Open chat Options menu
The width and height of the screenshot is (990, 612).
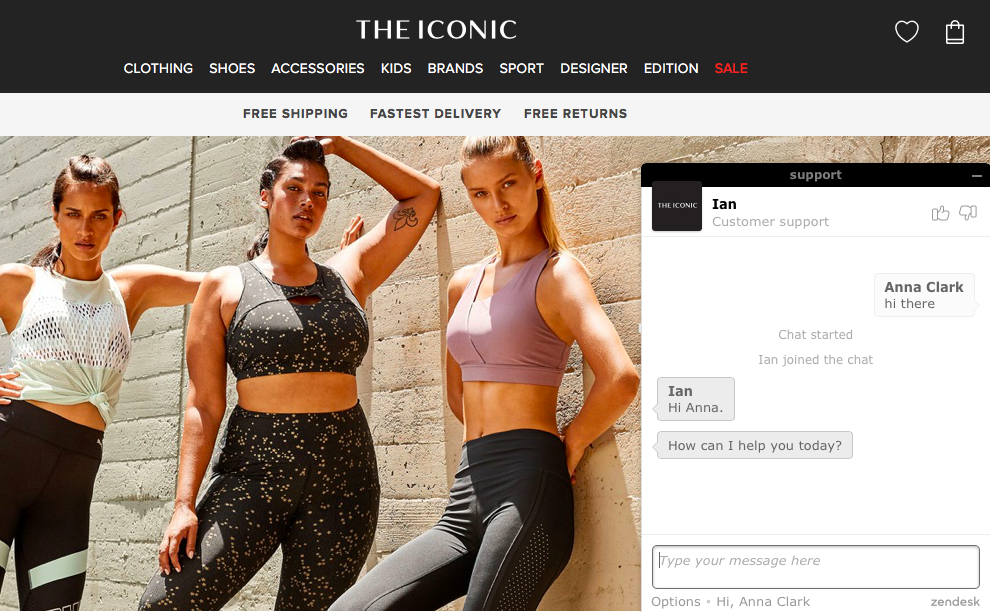(676, 601)
